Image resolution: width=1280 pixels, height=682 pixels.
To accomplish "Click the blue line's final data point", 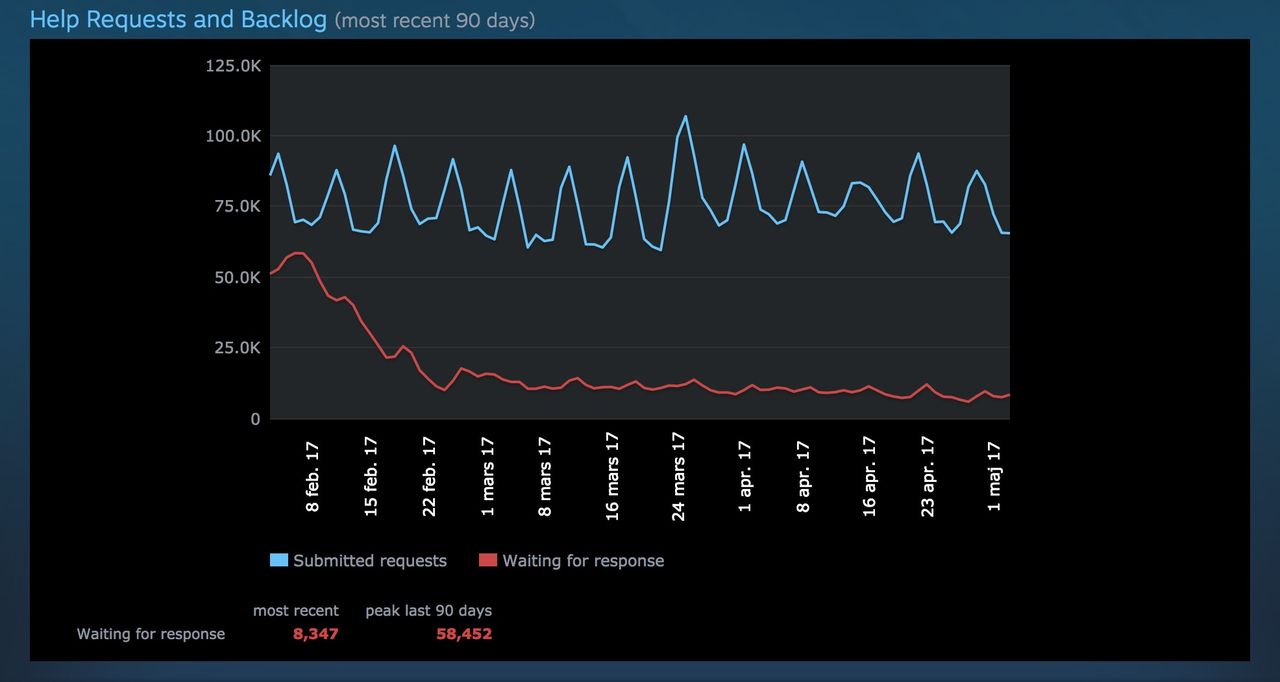I will tap(1008, 231).
